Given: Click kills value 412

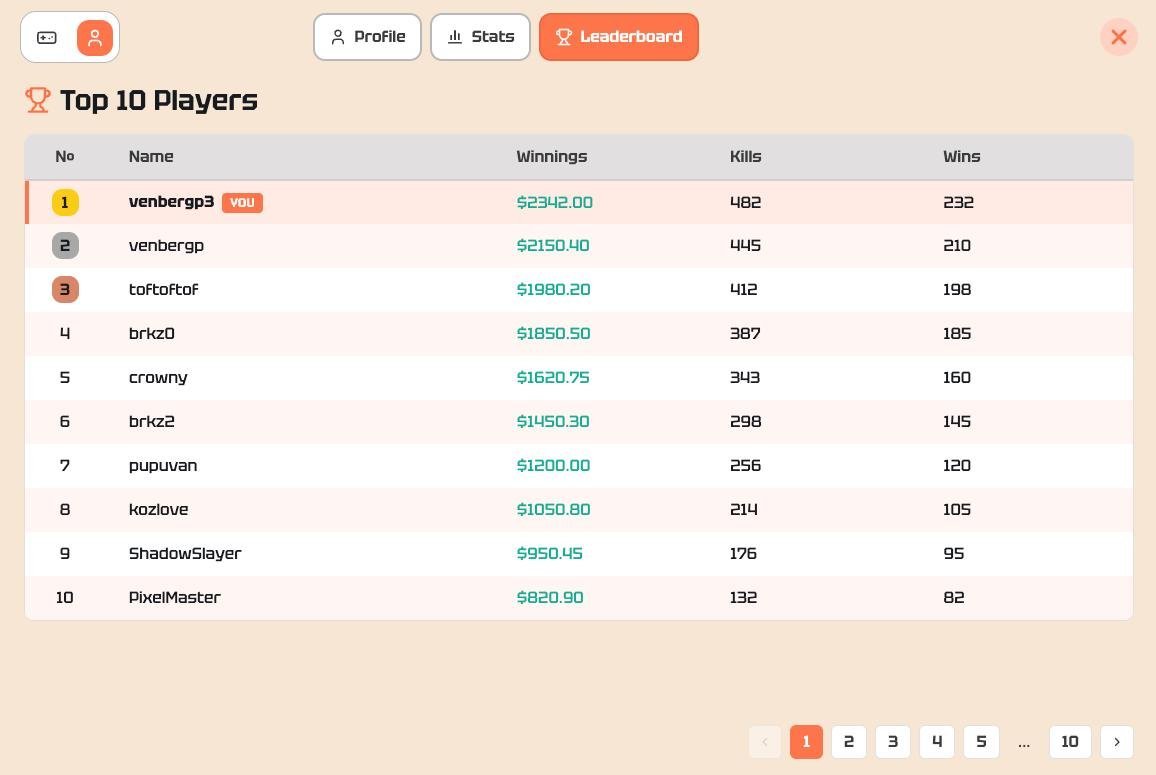Looking at the screenshot, I should tap(744, 290).
